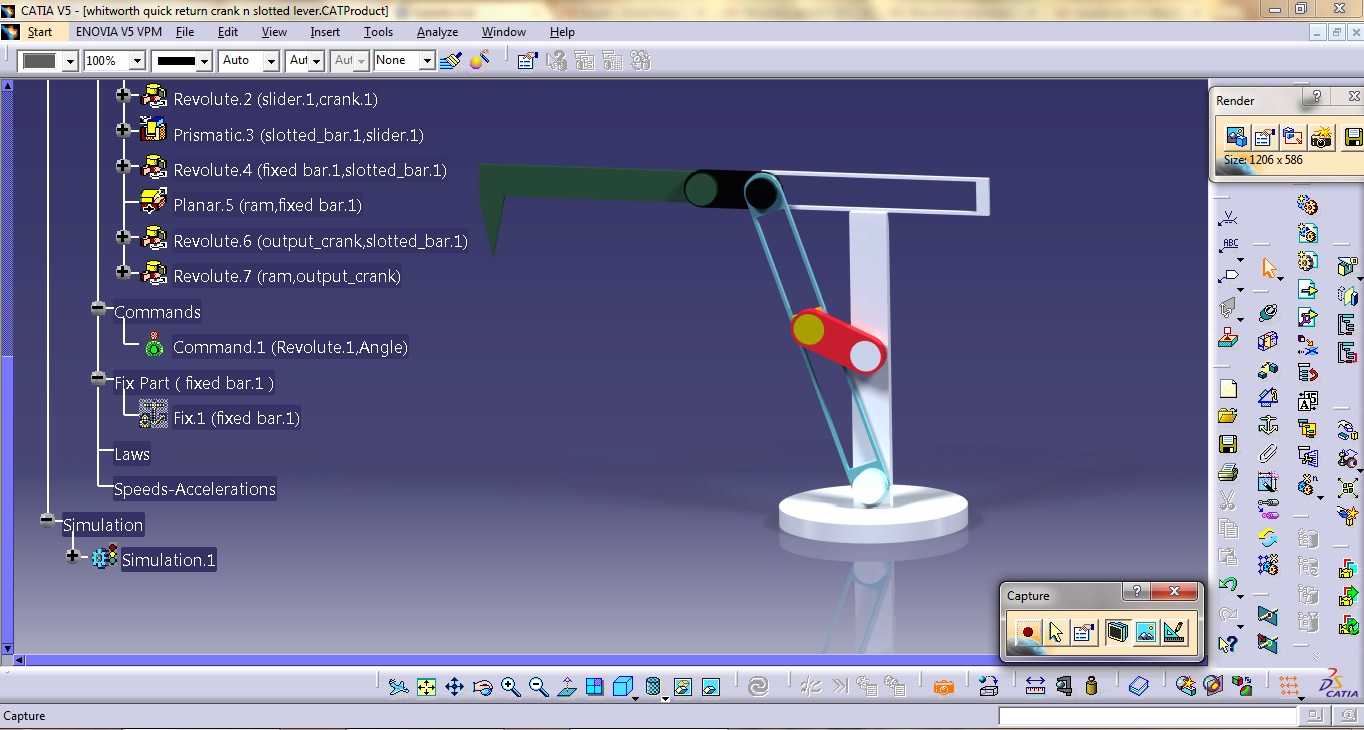Click the Render Shooting icon in Render panel
This screenshot has height=730, width=1364.
point(1322,137)
